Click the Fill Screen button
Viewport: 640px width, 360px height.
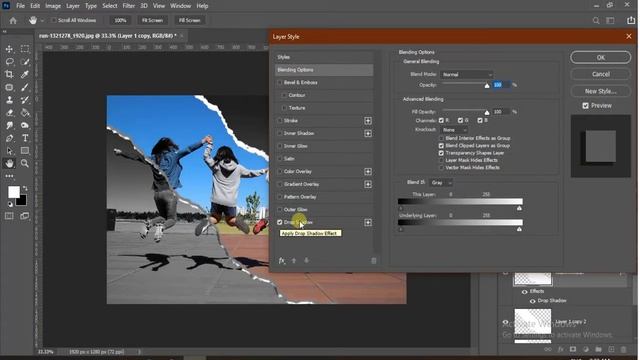click(x=189, y=20)
